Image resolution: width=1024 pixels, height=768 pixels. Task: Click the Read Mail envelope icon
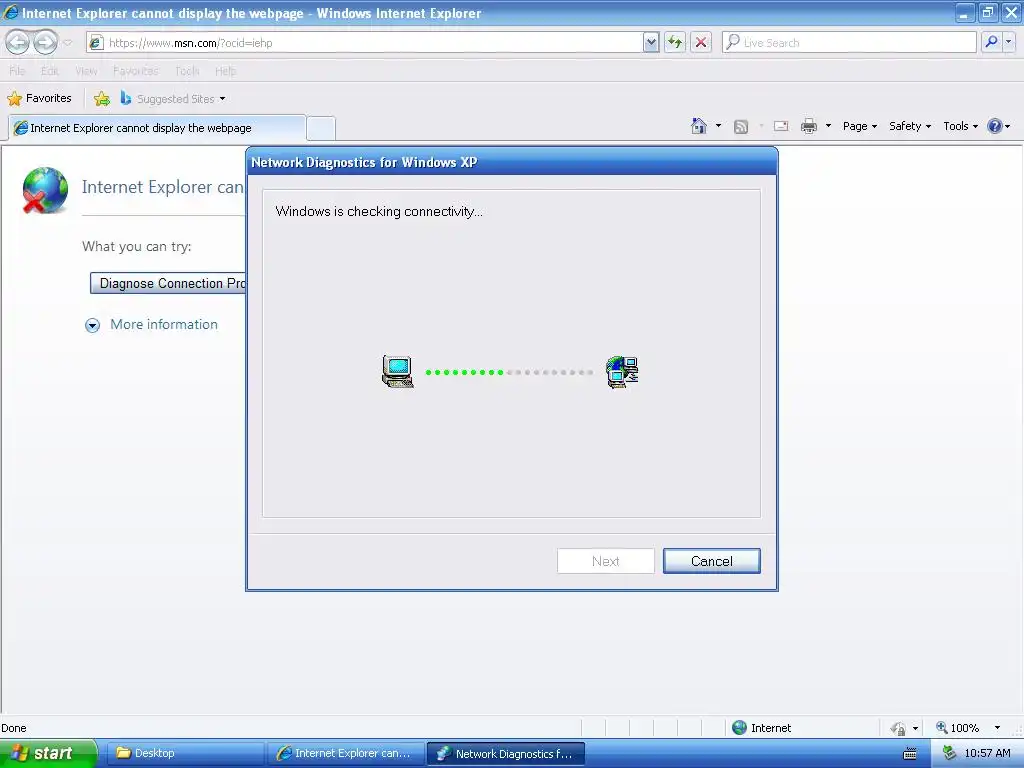point(781,126)
